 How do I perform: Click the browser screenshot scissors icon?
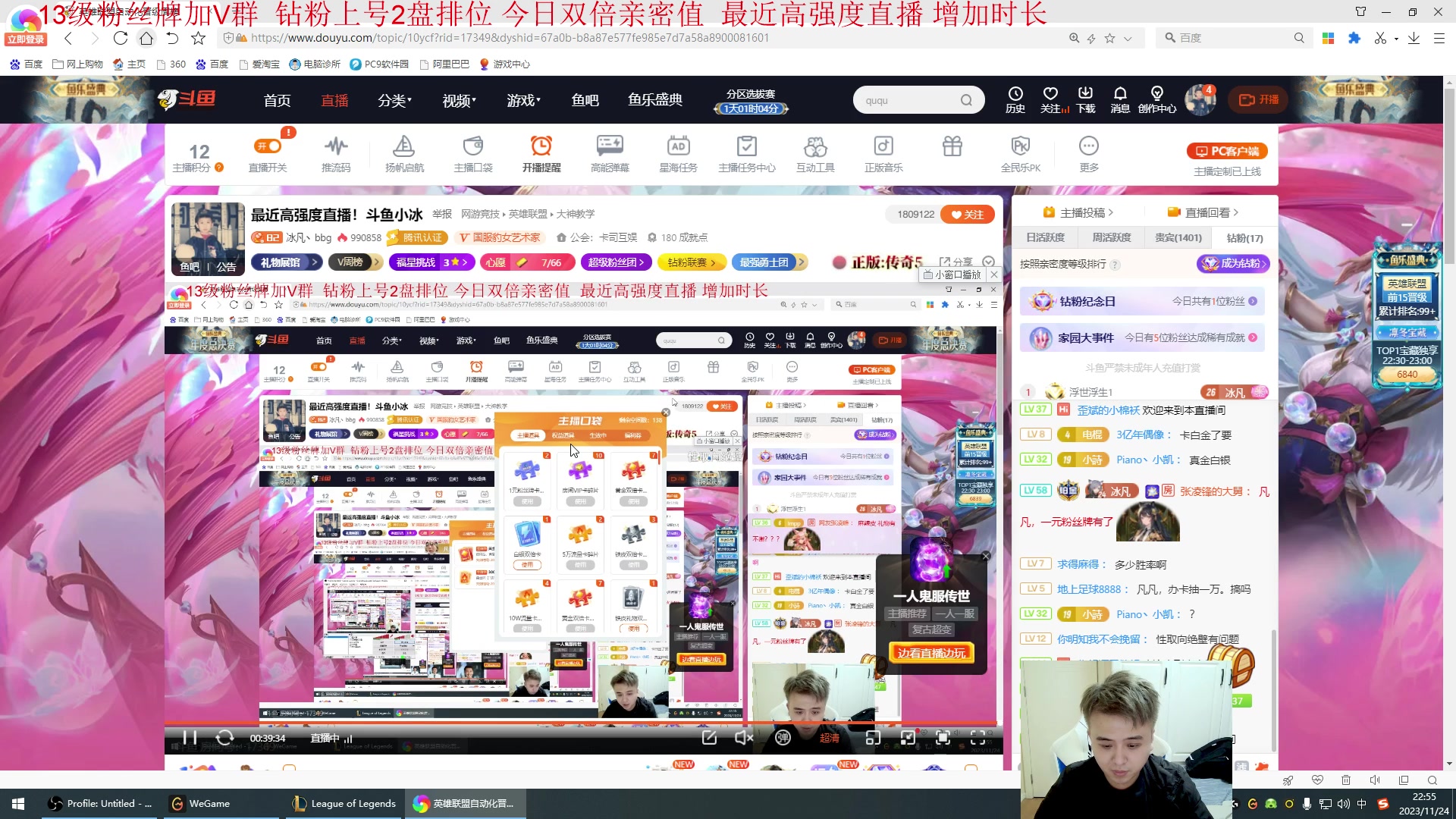pyautogui.click(x=1380, y=38)
